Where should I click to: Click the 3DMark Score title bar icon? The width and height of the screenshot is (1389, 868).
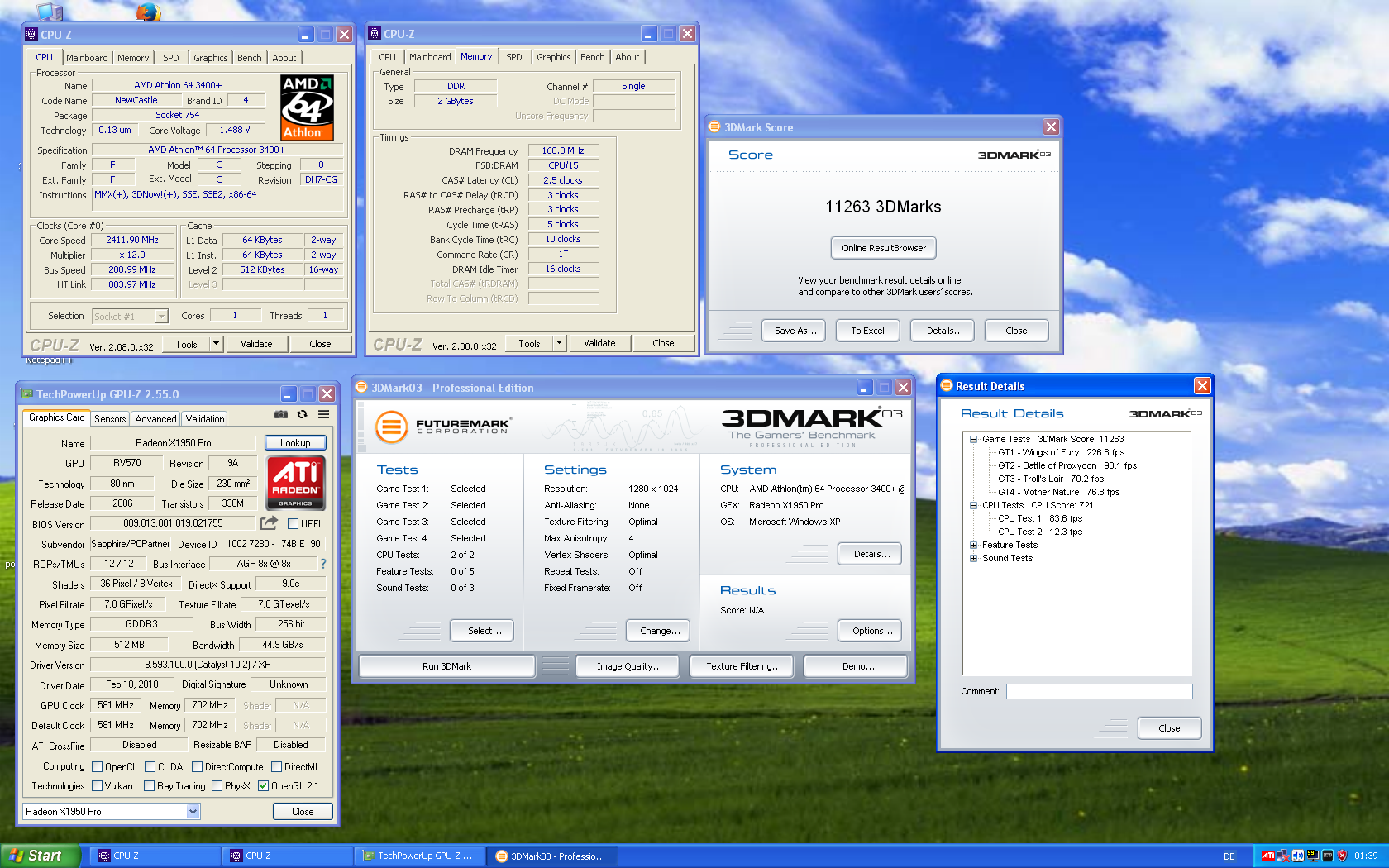click(x=714, y=126)
